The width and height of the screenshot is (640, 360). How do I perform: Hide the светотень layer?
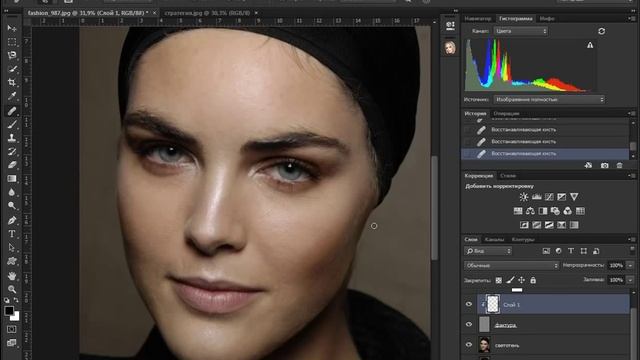[469, 345]
